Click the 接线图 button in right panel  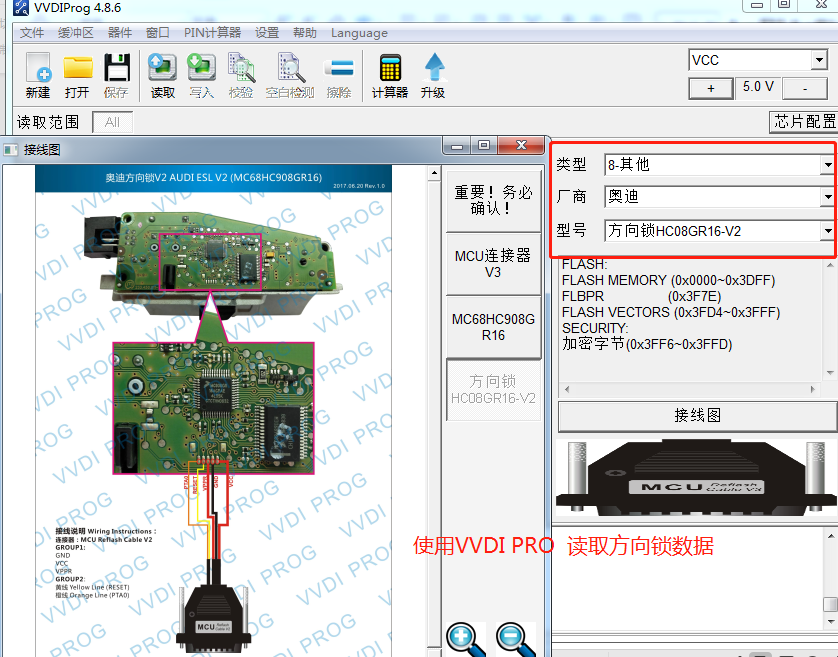[x=697, y=416]
